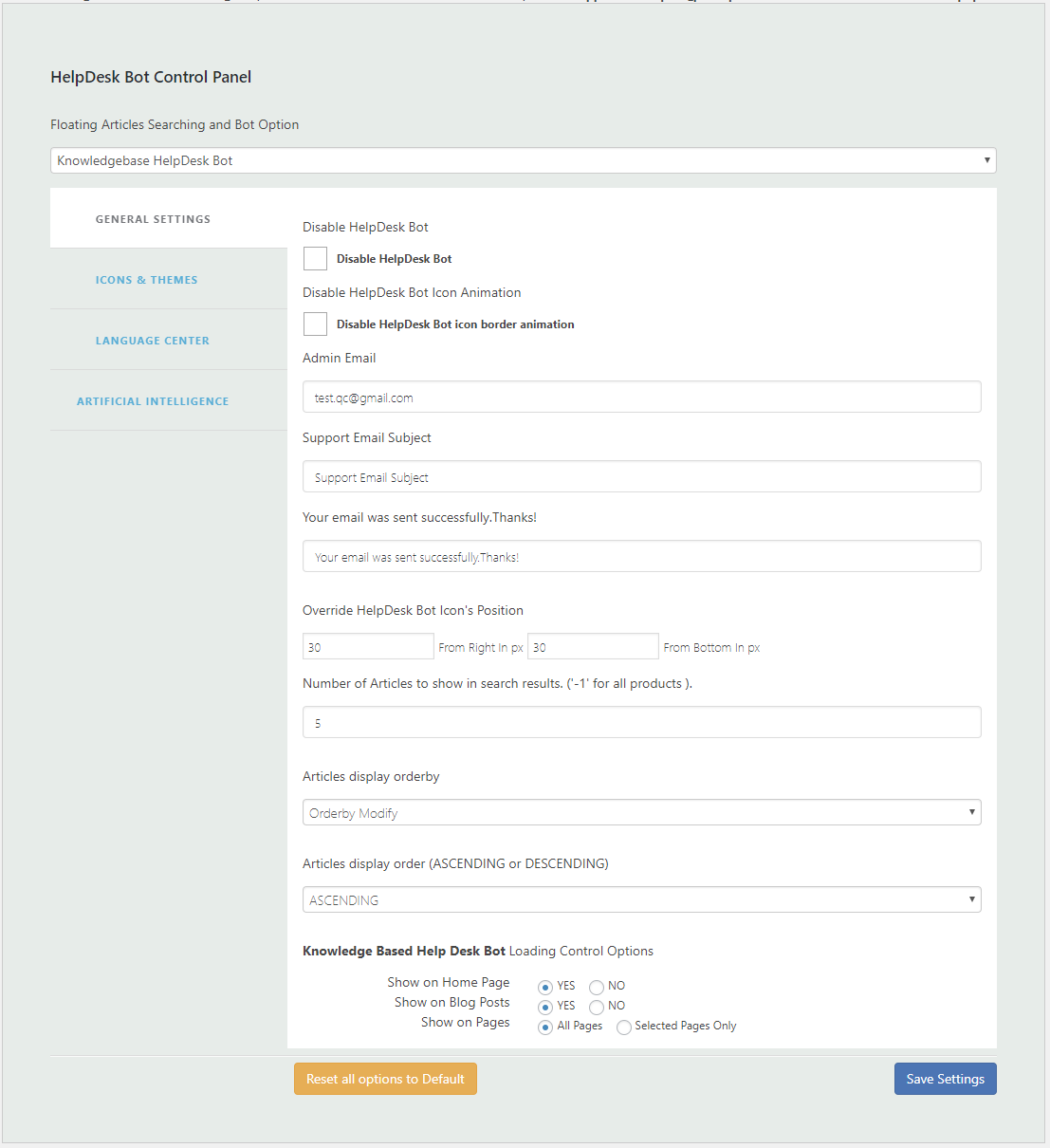This screenshot has width=1050, height=1148.
Task: Click the Number of Articles search results label
Action: [497, 683]
